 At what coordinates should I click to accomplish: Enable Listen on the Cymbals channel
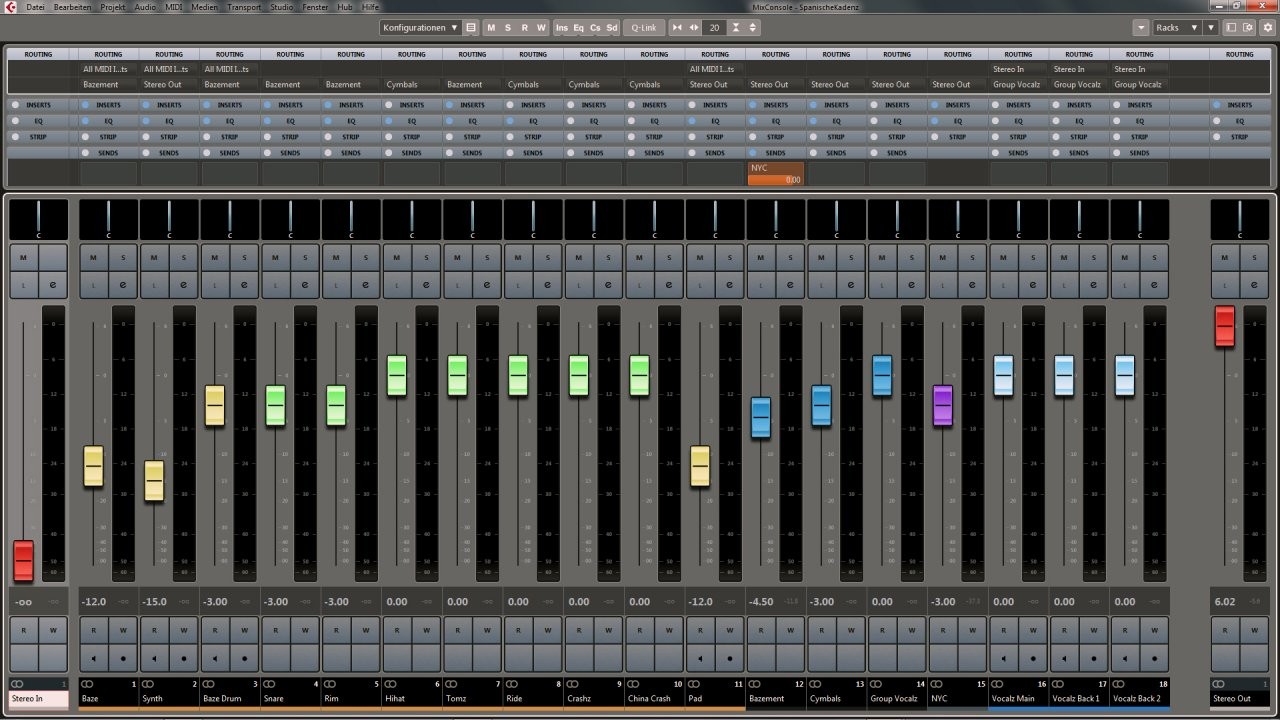tap(821, 286)
